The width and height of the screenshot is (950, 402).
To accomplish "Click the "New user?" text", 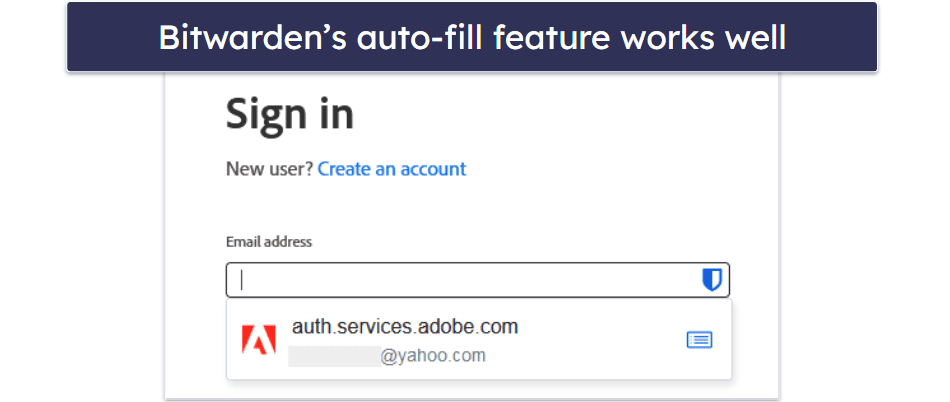I will point(269,169).
